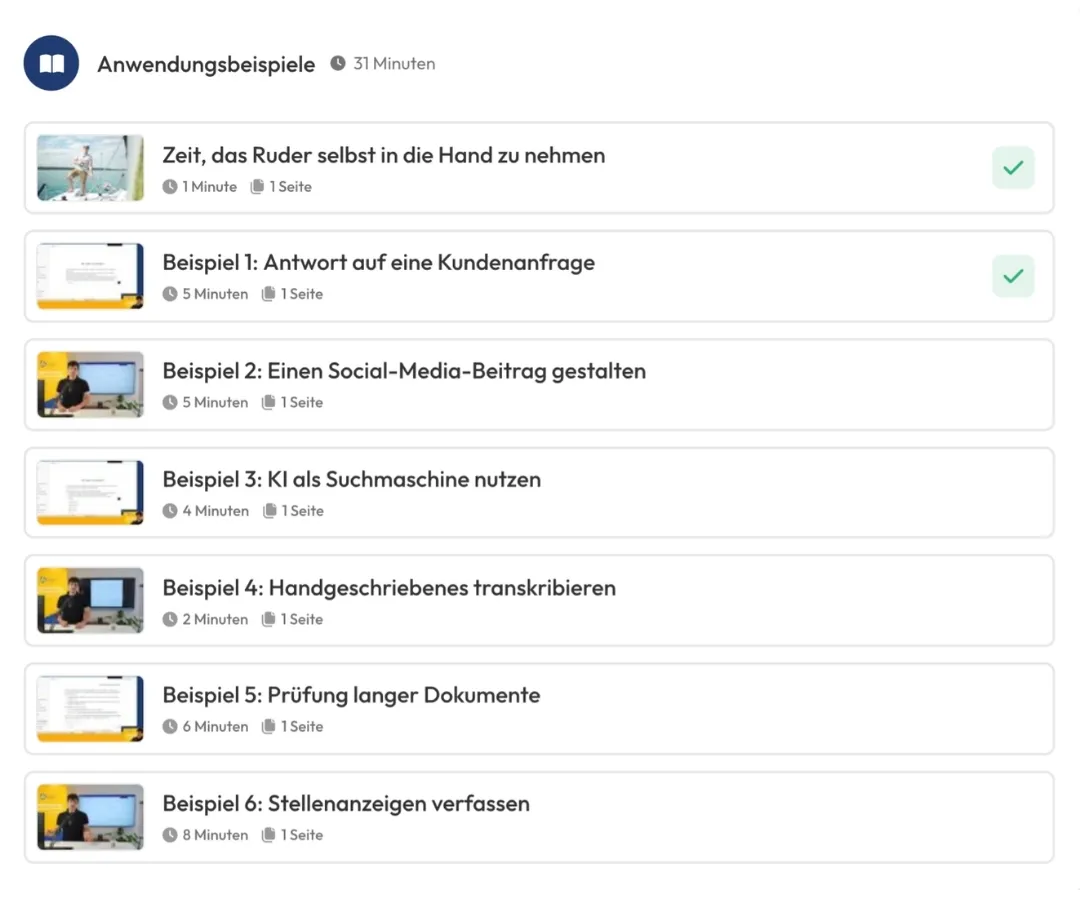Viewport: 1080px width, 900px height.
Task: Click the completion checkmark for Beispiel 1
Action: click(x=1012, y=276)
